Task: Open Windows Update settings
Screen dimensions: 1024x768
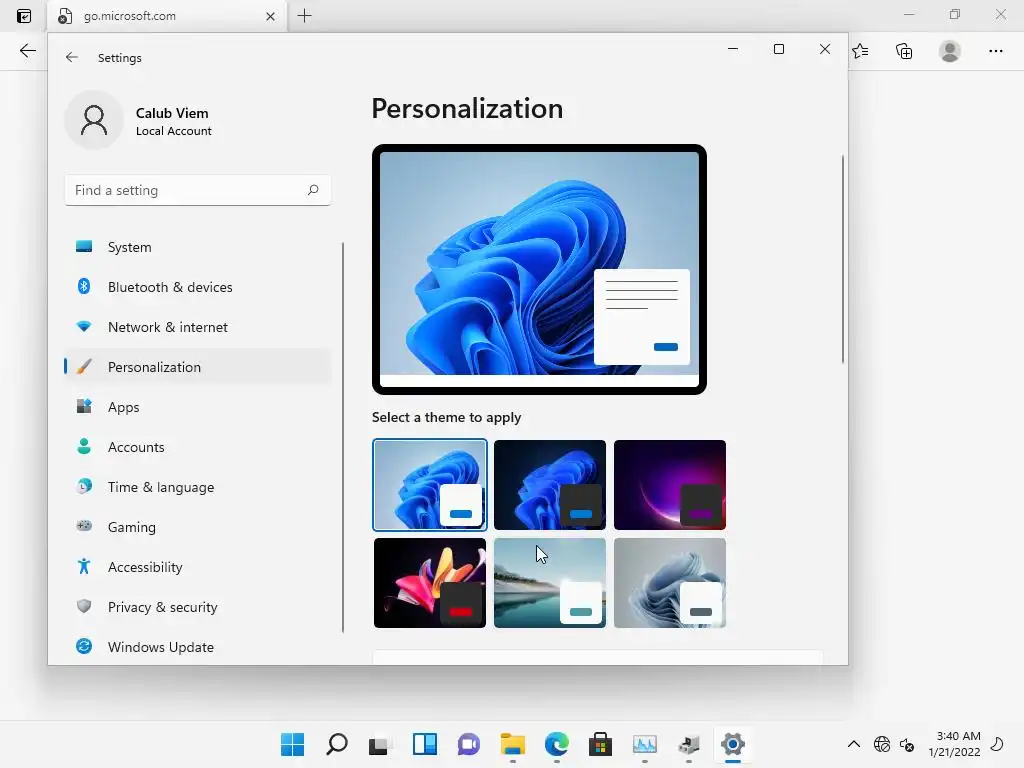Action: click(x=197, y=647)
